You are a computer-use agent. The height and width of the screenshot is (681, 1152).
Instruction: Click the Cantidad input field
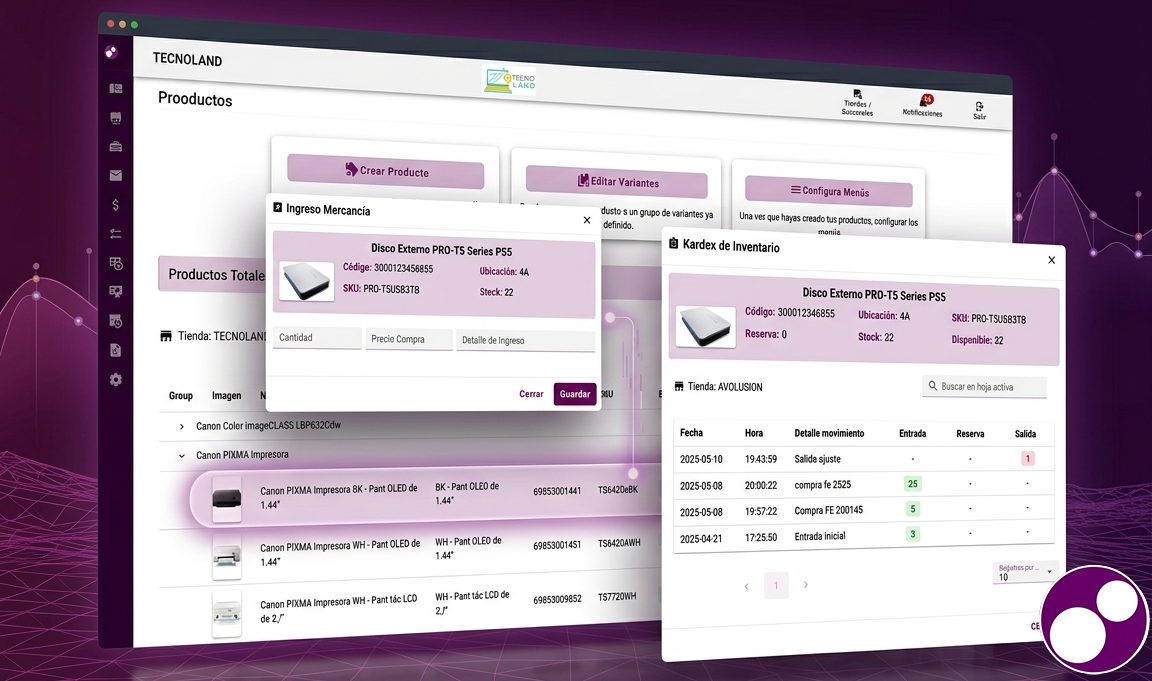click(316, 338)
